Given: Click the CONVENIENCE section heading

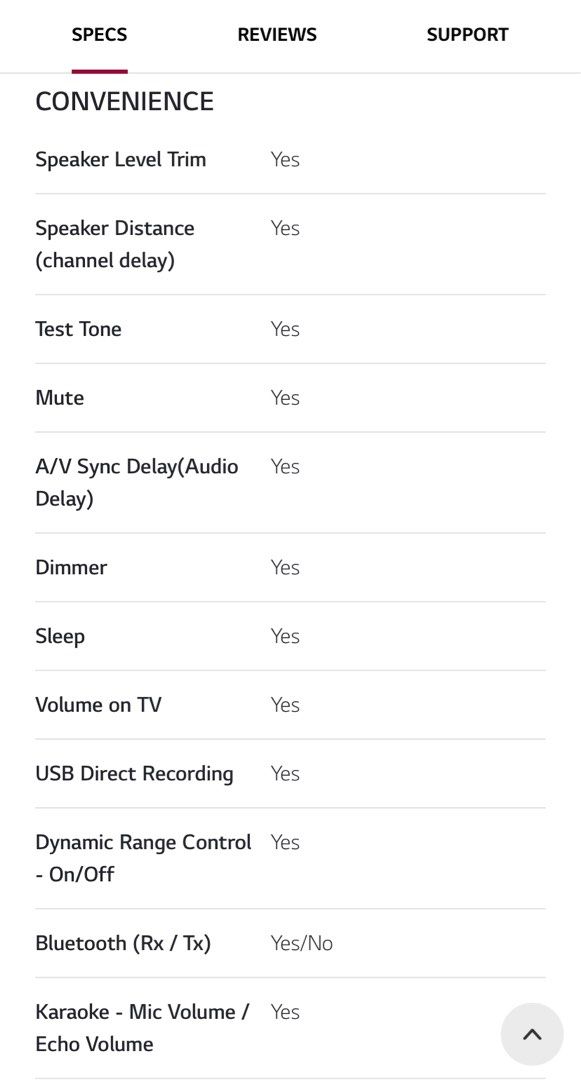Looking at the screenshot, I should click(x=125, y=101).
